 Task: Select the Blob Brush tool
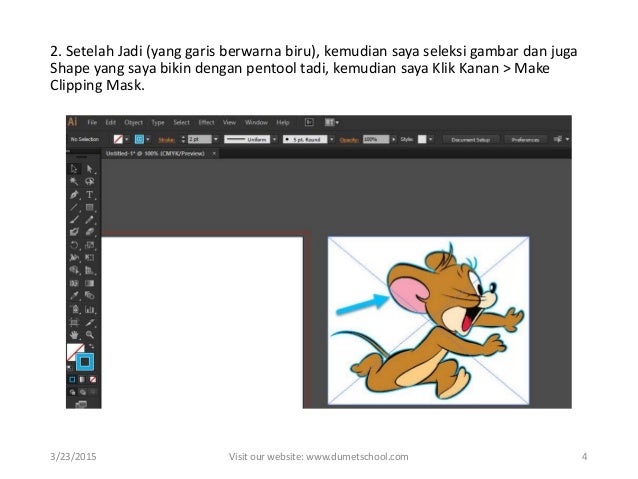point(74,232)
